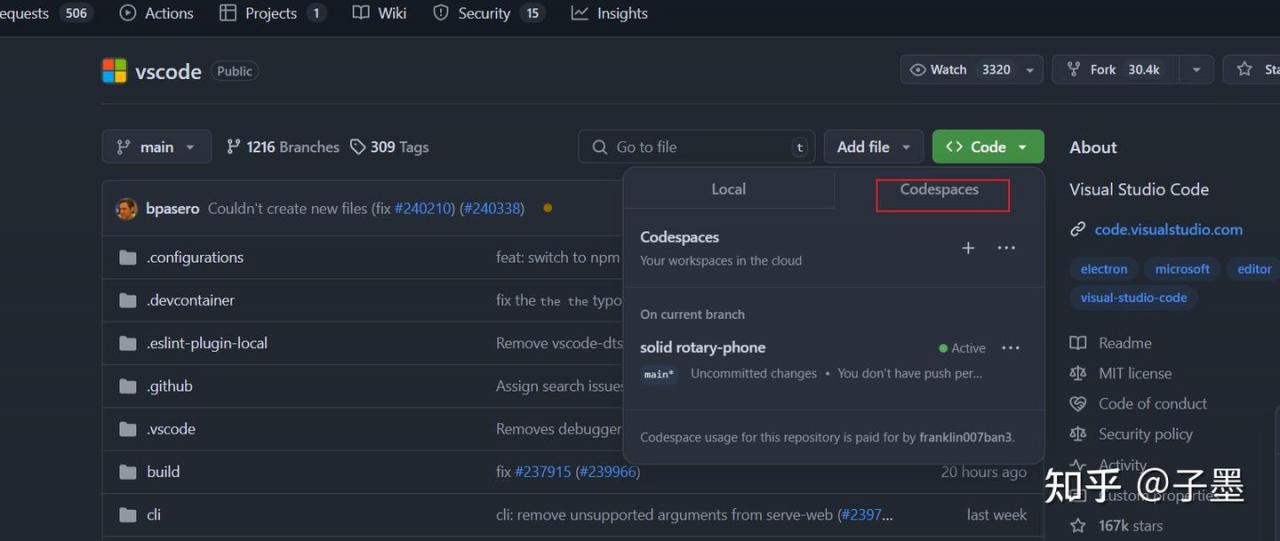Focus the Go to file search field
Image resolution: width=1280 pixels, height=541 pixels.
(696, 147)
